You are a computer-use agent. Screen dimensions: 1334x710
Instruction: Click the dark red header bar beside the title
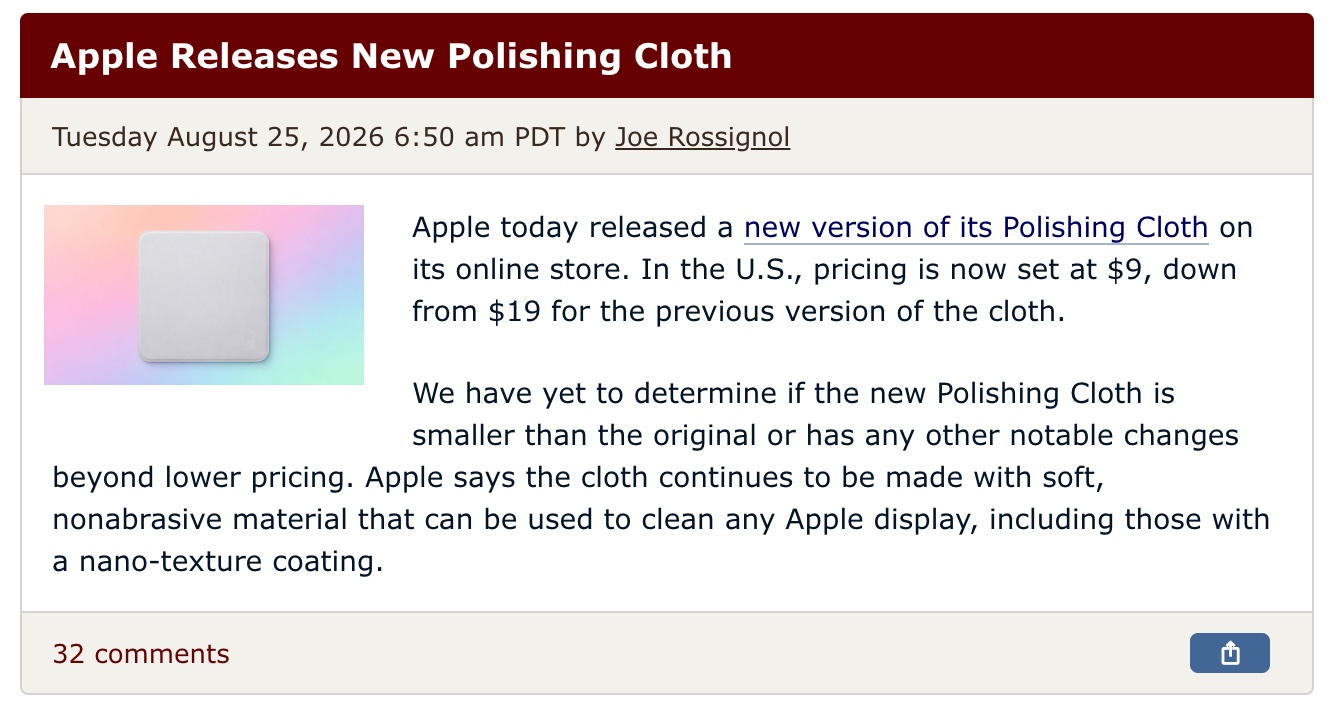(x=1020, y=56)
